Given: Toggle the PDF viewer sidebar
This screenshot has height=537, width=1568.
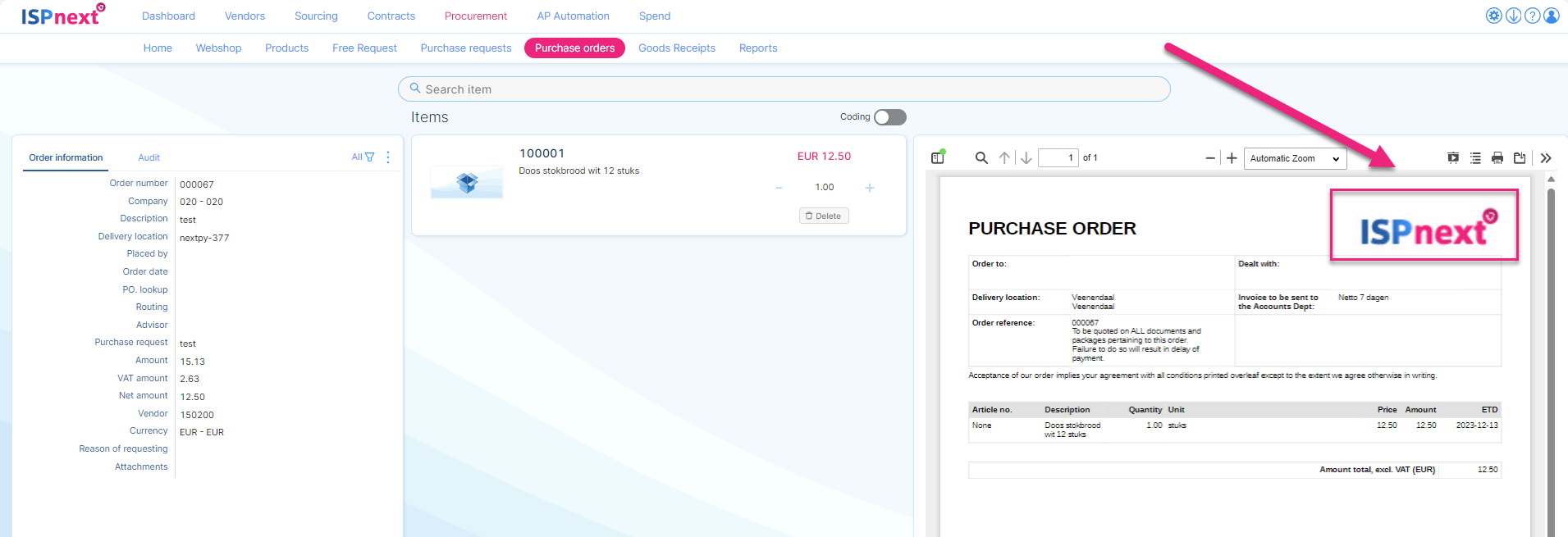Looking at the screenshot, I should [x=938, y=157].
